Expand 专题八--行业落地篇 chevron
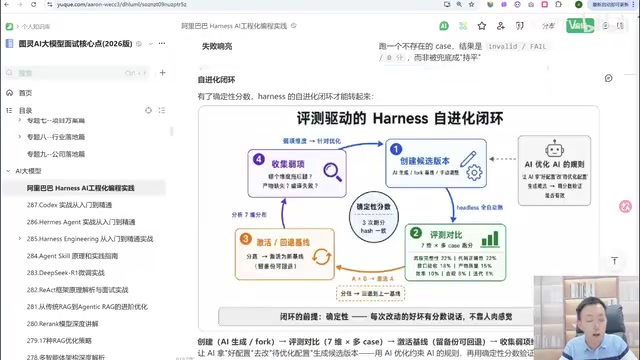Viewport: 640px width, 360px height. pos(19,137)
